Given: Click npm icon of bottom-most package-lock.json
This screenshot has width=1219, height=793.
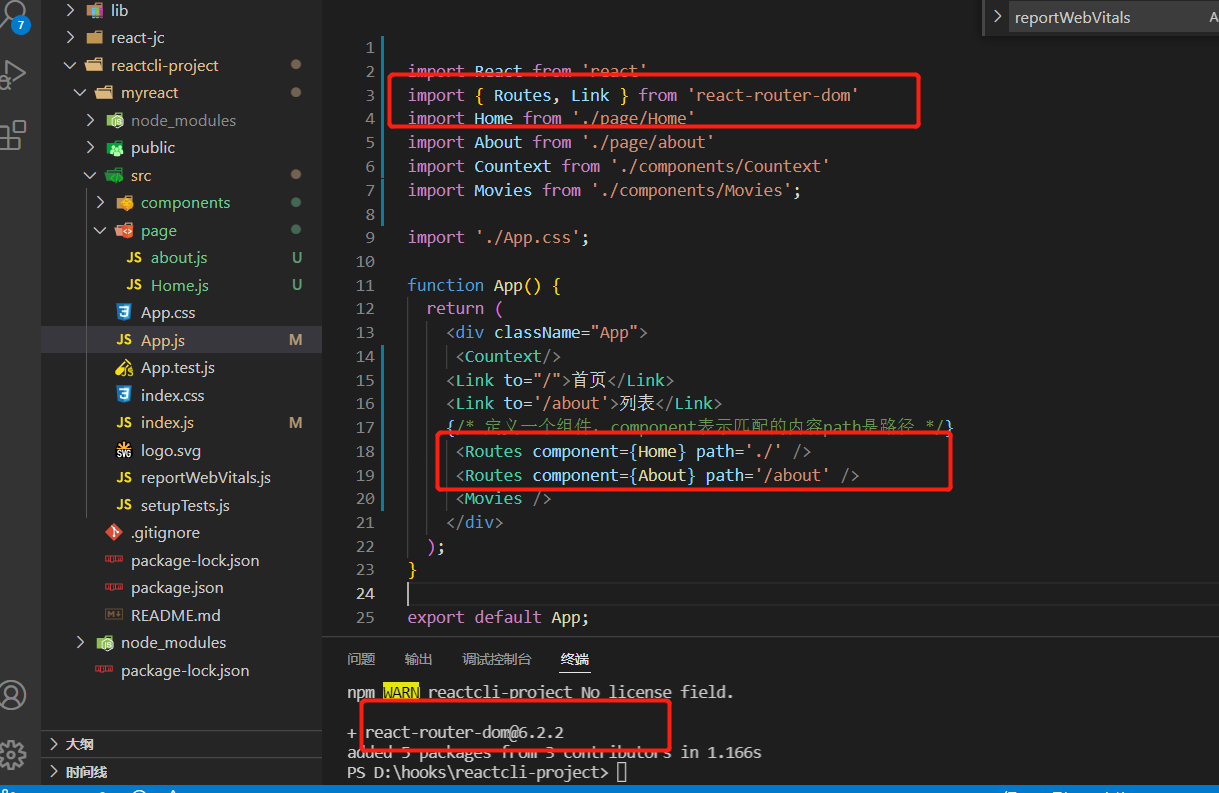Looking at the screenshot, I should click(x=104, y=670).
